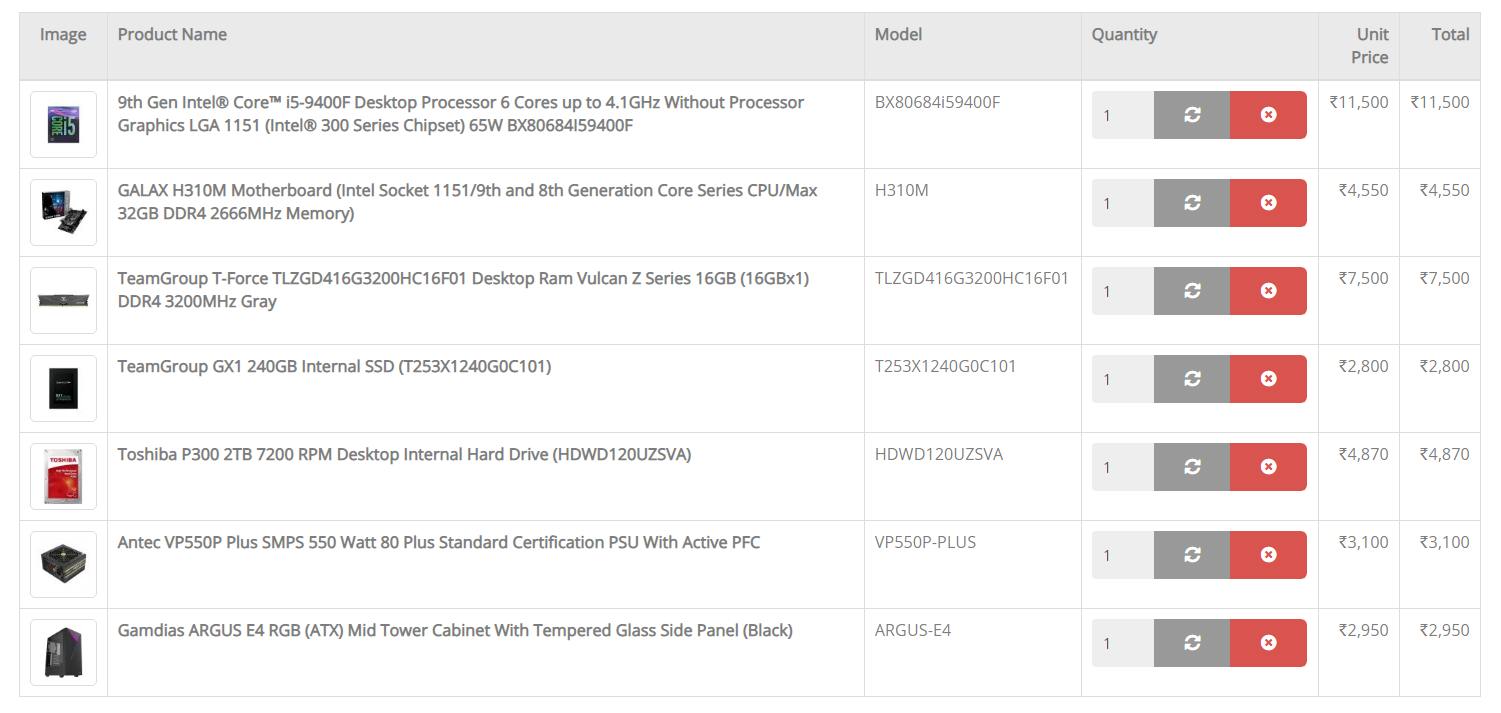Image resolution: width=1501 pixels, height=713 pixels.
Task: Remove Intel i5-9400F processor from cart
Action: click(x=1268, y=115)
